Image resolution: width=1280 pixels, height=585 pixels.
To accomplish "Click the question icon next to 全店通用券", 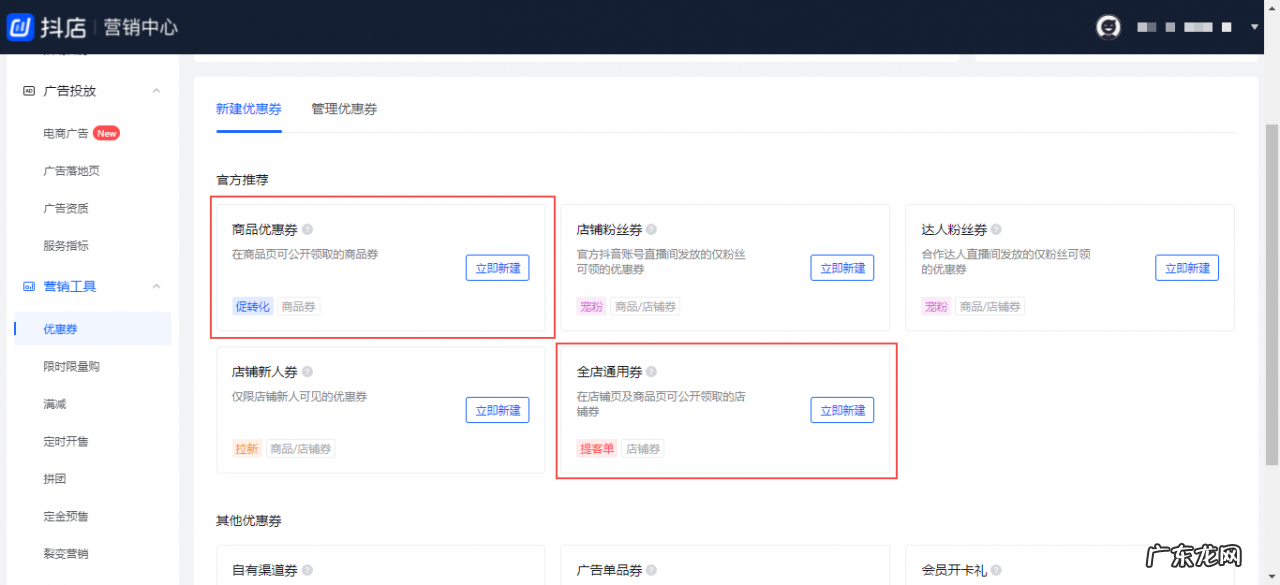I will click(650, 370).
